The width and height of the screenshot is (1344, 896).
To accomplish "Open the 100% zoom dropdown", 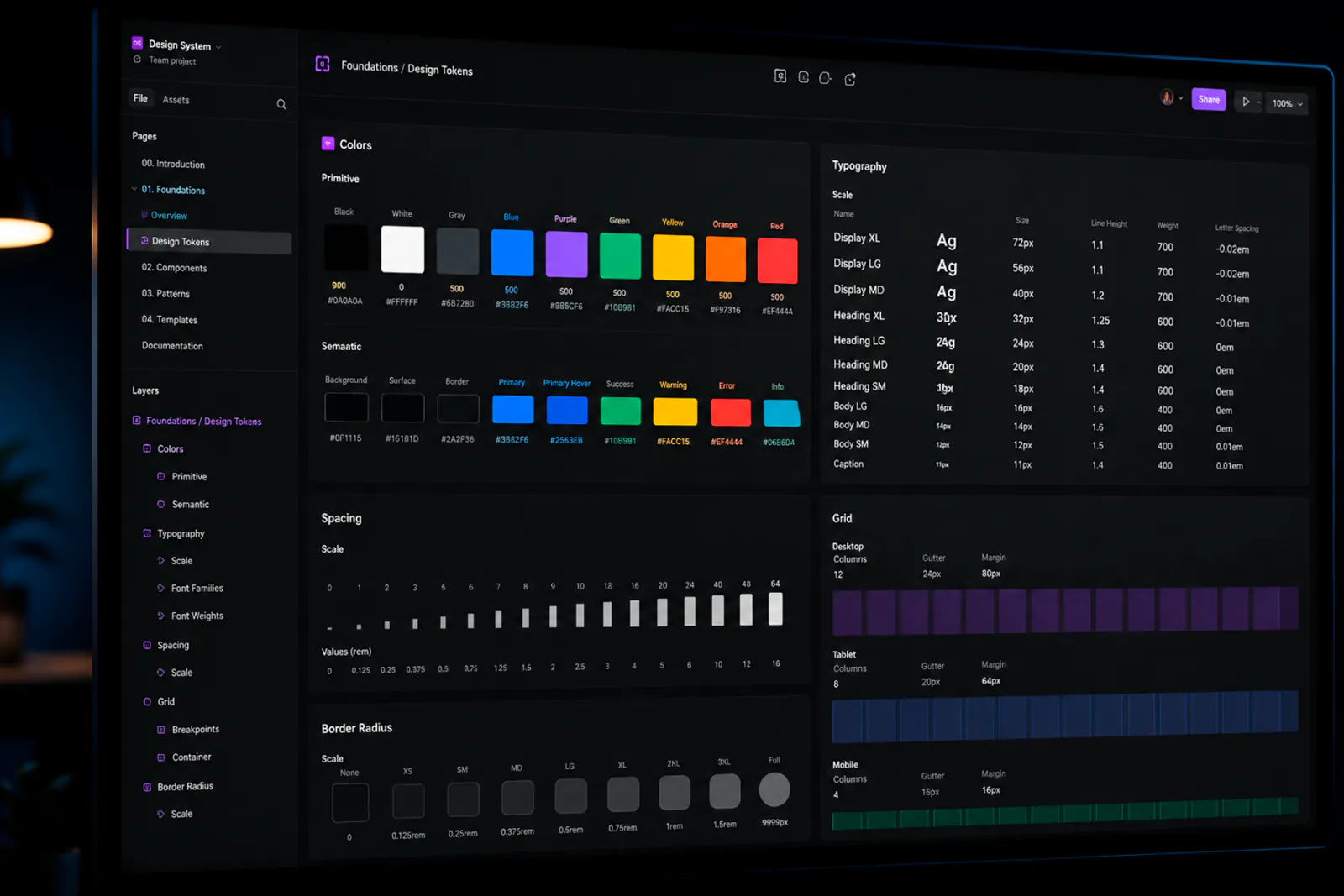I will coord(1287,103).
